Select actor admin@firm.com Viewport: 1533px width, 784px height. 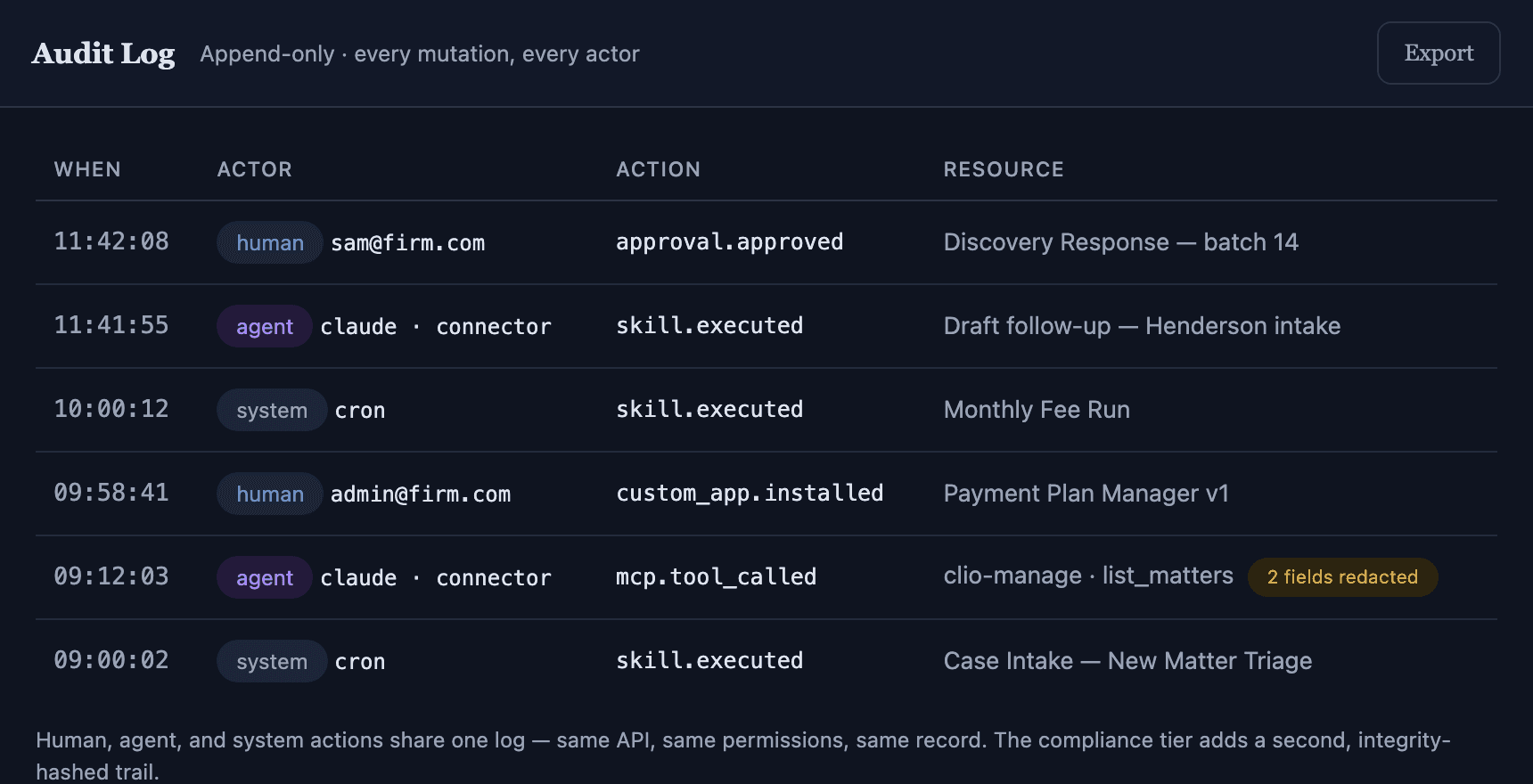(x=421, y=494)
